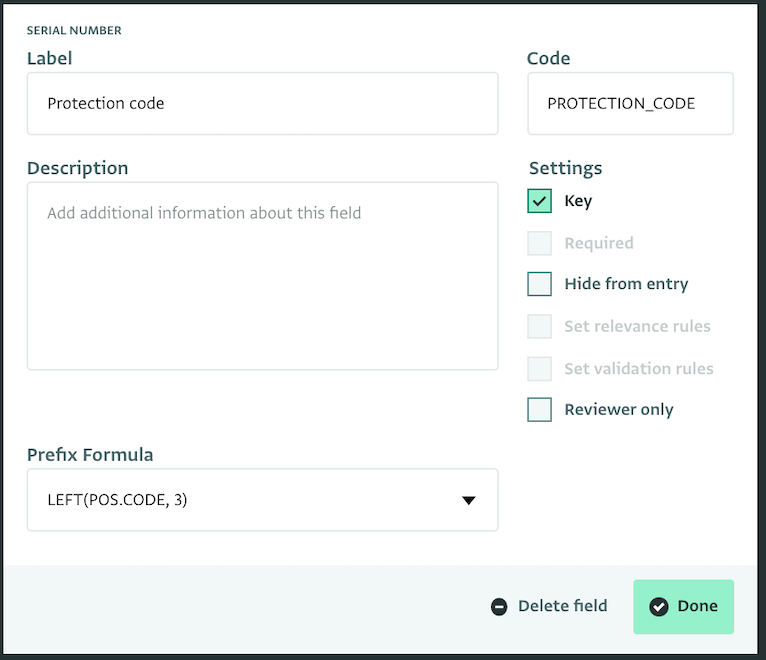This screenshot has height=660, width=766.
Task: Click the Description label text
Action: pos(78,168)
